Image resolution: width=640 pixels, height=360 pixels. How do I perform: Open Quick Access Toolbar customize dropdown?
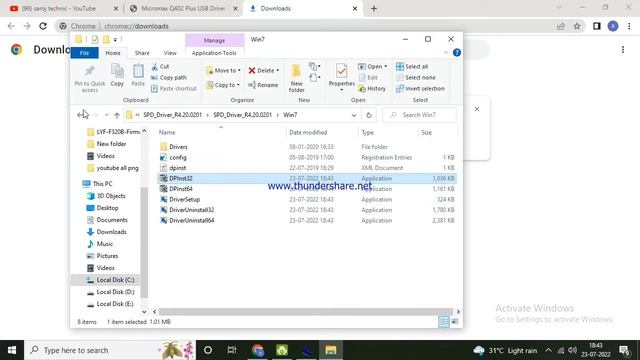(115, 40)
